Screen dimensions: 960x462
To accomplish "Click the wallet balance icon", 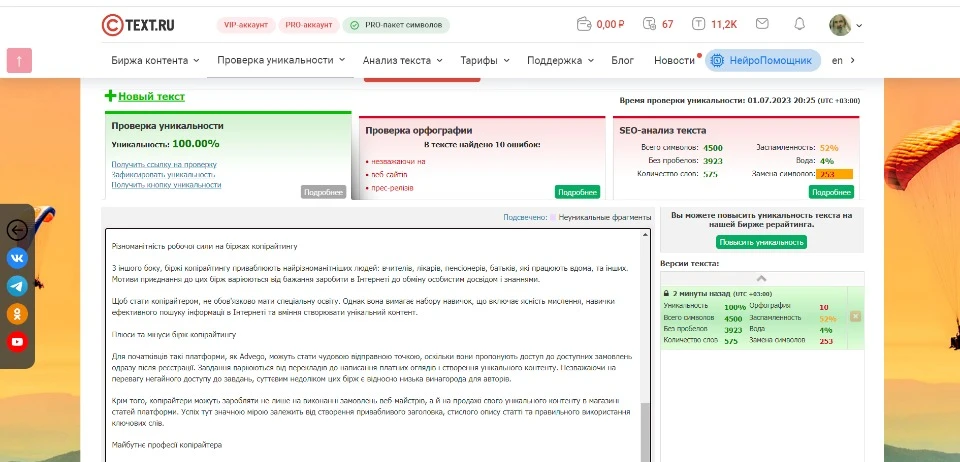I will (584, 24).
